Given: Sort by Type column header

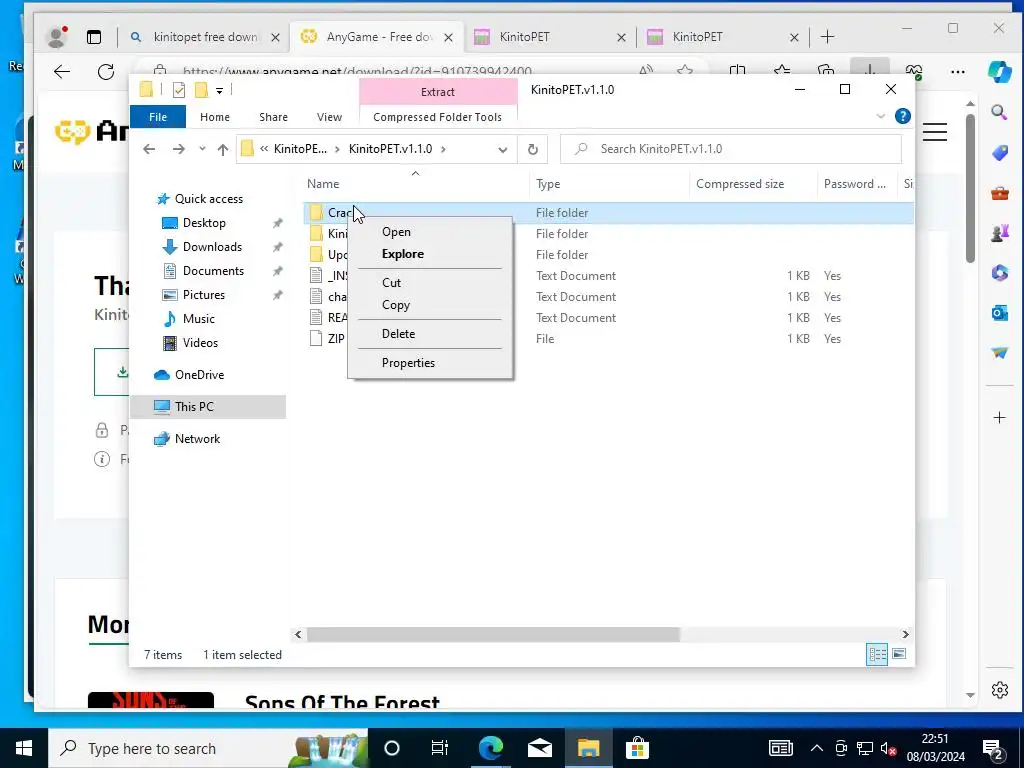Looking at the screenshot, I should (609, 184).
